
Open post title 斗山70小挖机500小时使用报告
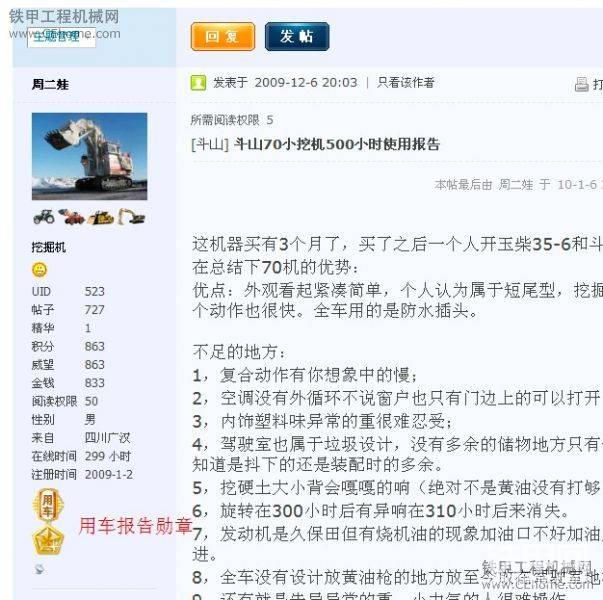337,145
